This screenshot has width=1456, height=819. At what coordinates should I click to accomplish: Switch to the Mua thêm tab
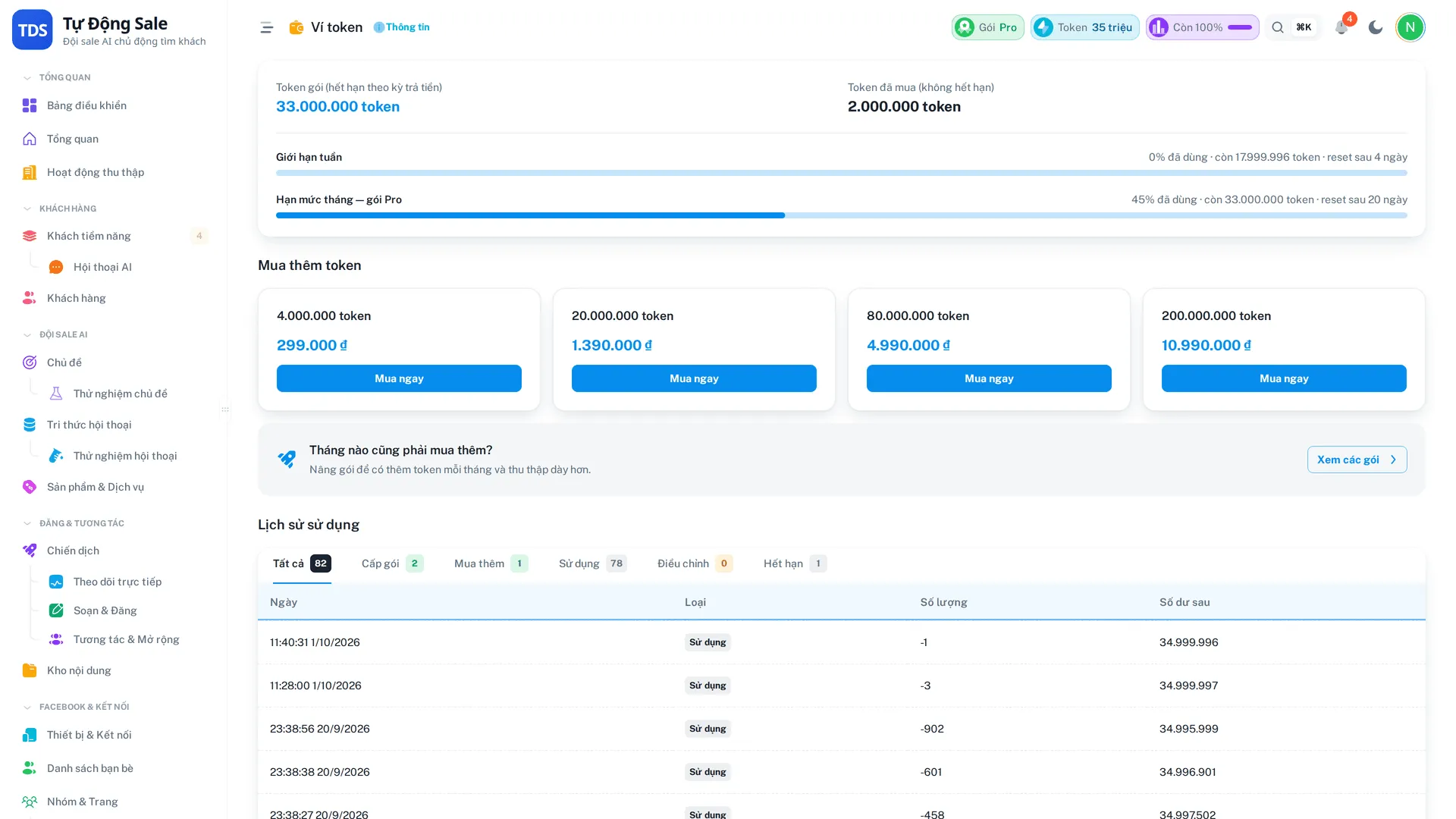click(491, 563)
